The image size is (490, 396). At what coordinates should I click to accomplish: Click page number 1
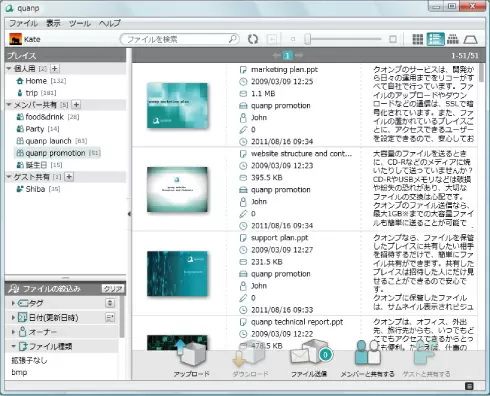287,55
